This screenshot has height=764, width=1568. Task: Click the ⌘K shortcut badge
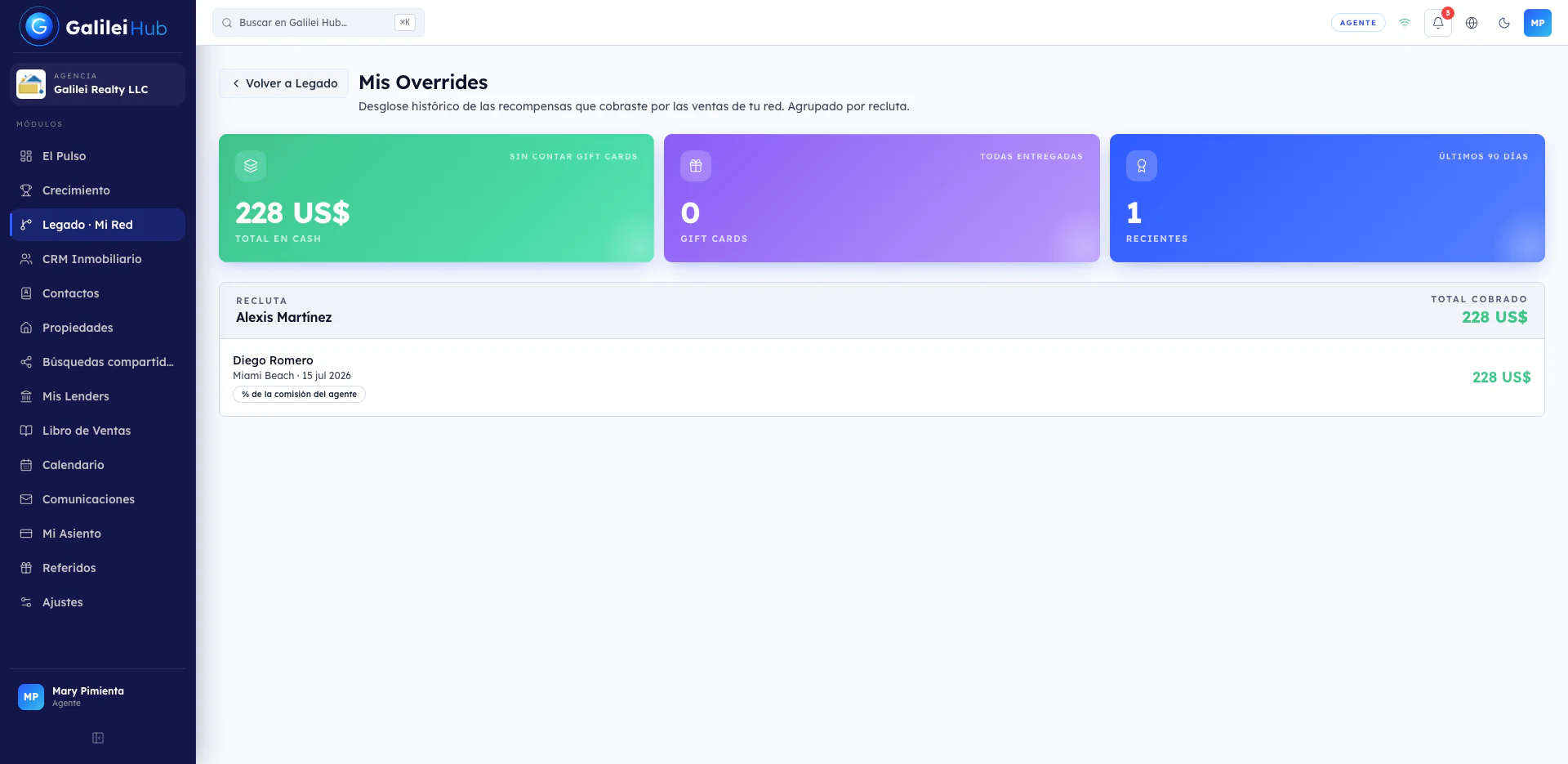pyautogui.click(x=405, y=23)
